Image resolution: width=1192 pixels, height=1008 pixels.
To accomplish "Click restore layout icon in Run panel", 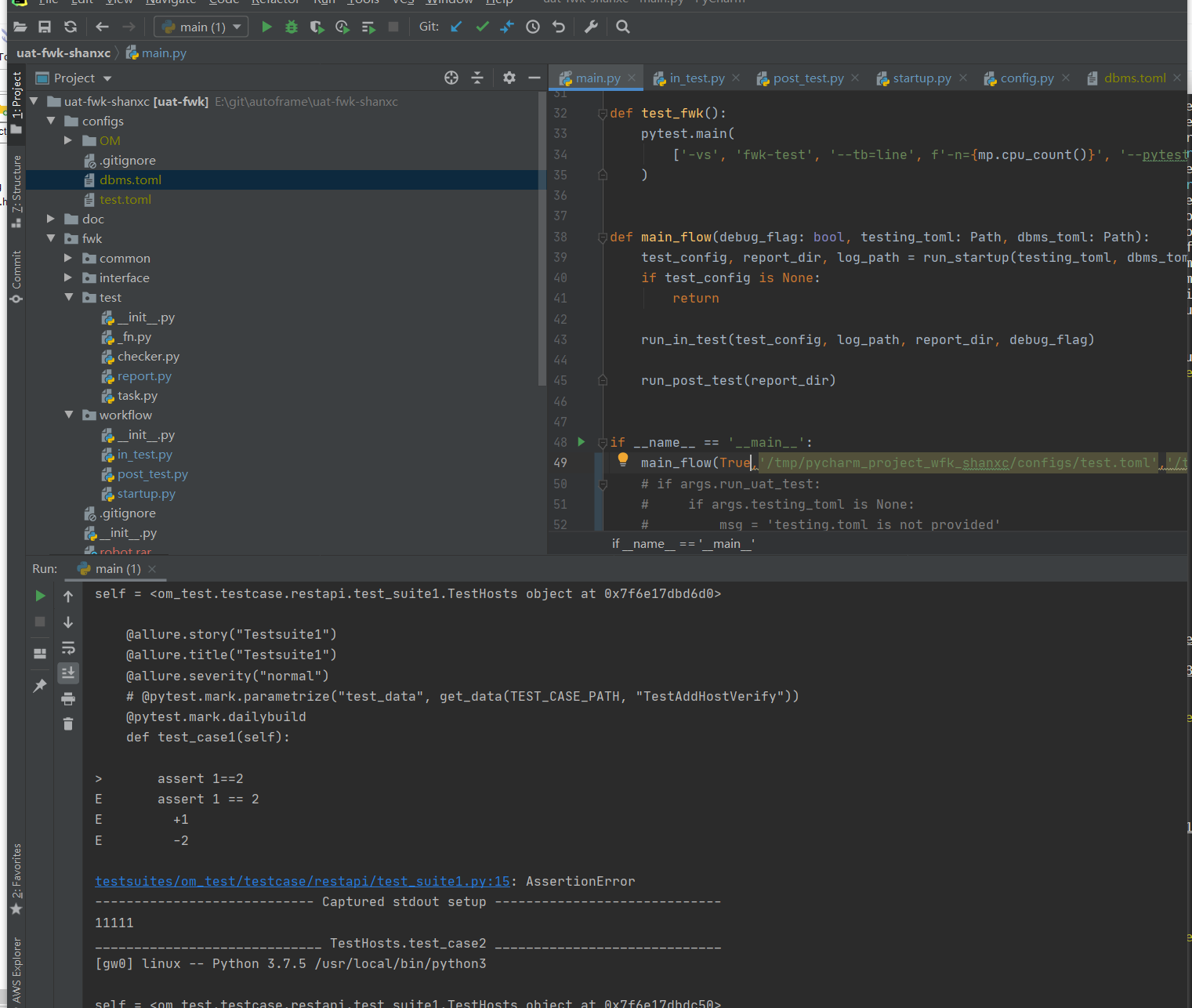I will click(x=40, y=653).
